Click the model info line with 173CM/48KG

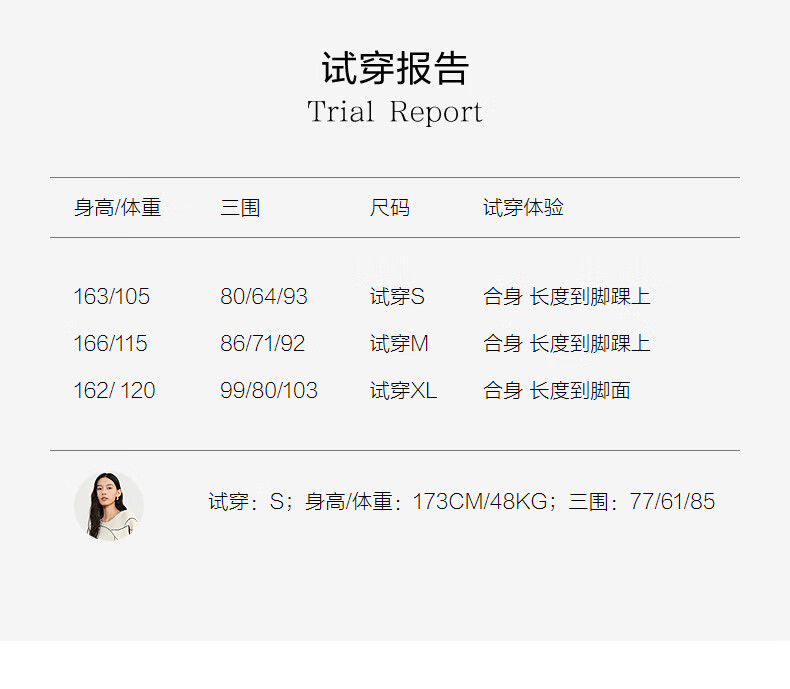[x=462, y=502]
